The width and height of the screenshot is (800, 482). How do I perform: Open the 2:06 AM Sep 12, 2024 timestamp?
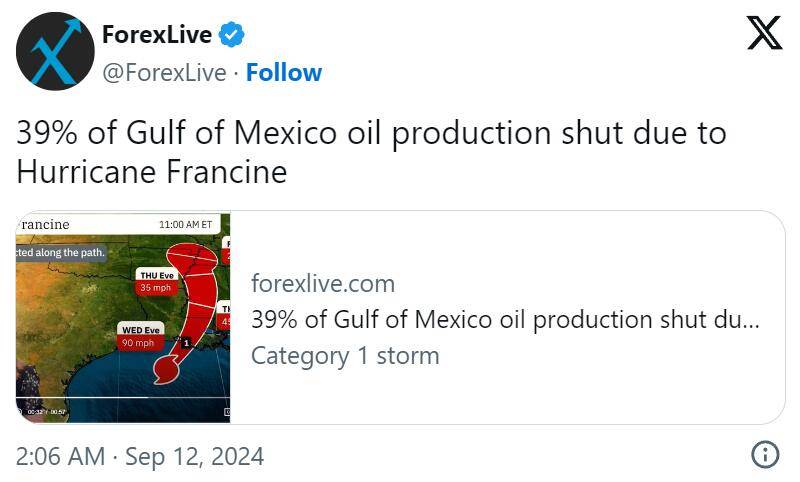click(x=140, y=456)
